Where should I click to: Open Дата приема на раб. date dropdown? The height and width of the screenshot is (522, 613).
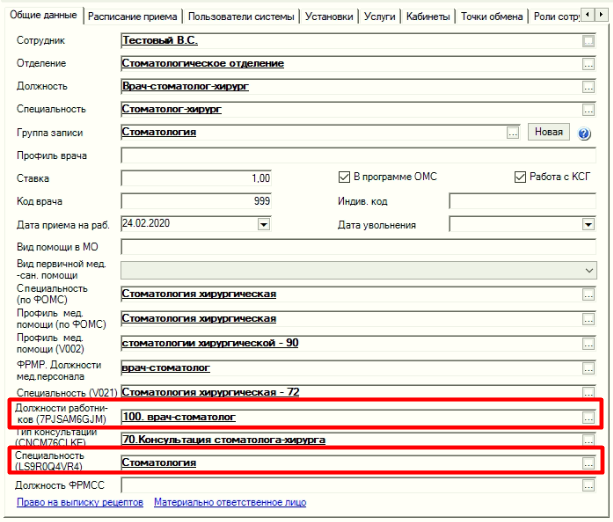click(264, 224)
